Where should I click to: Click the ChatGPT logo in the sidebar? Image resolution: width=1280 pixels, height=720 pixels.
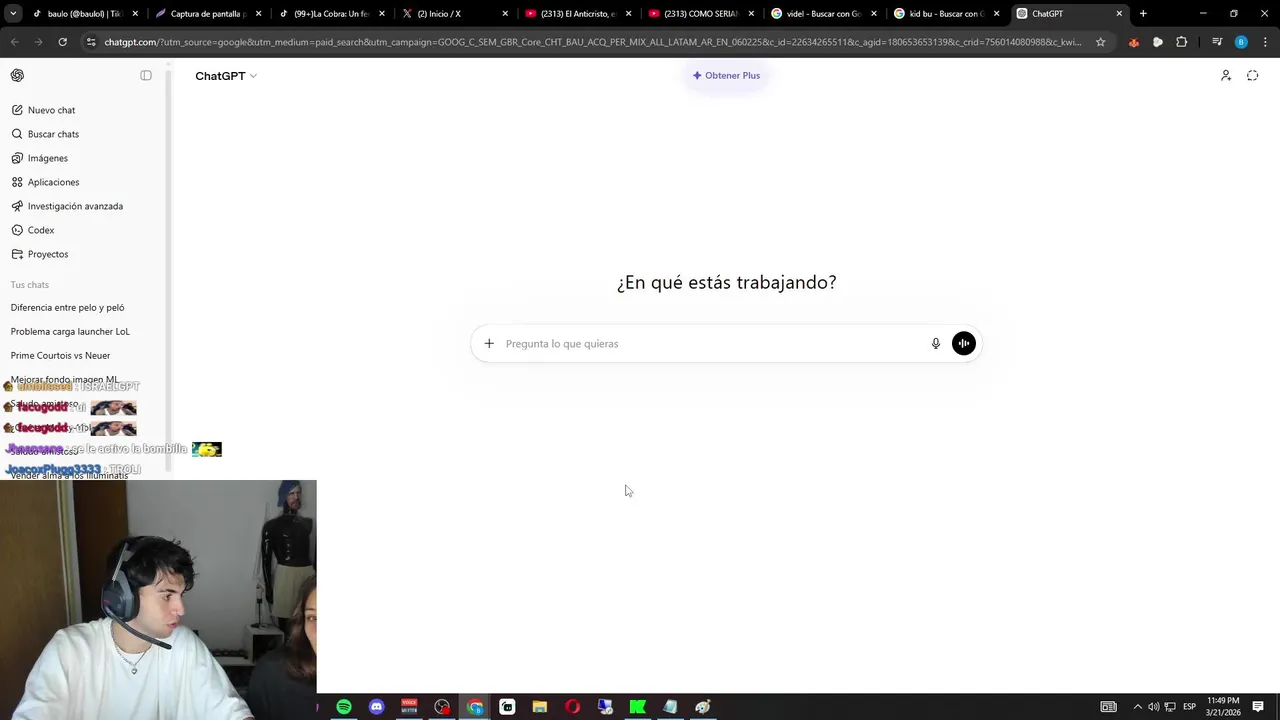(x=17, y=76)
